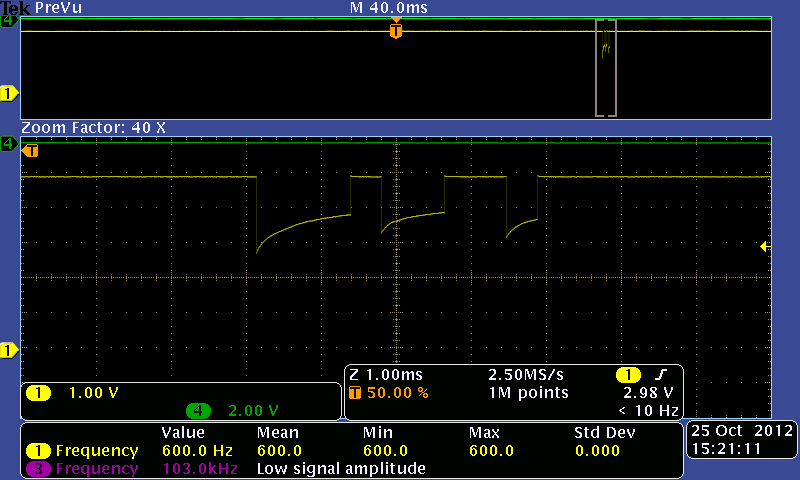Click the Mean column header
This screenshot has width=800, height=480.
tap(278, 433)
